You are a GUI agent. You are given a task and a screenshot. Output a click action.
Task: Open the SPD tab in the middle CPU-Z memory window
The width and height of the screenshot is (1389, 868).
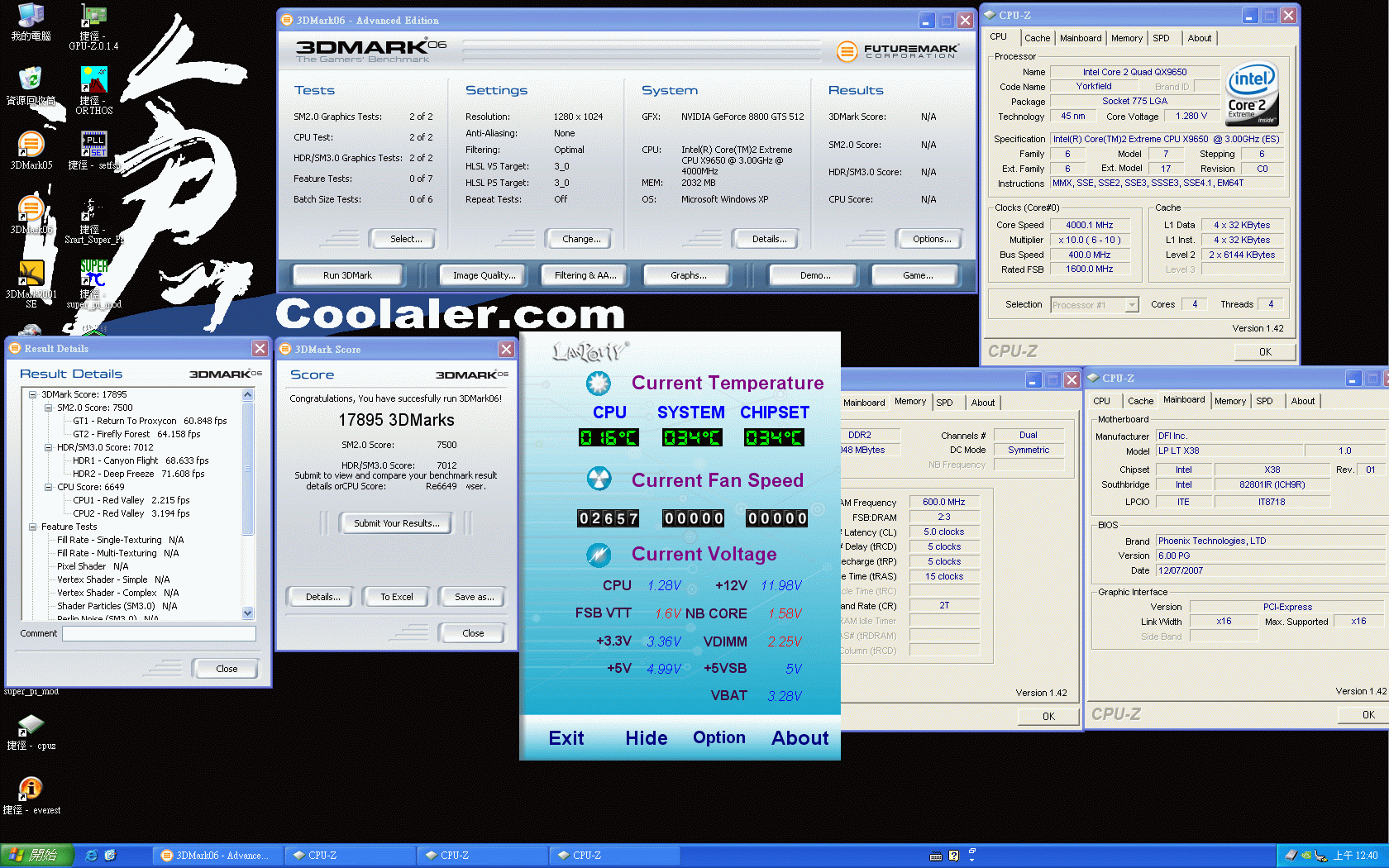pyautogui.click(x=944, y=403)
